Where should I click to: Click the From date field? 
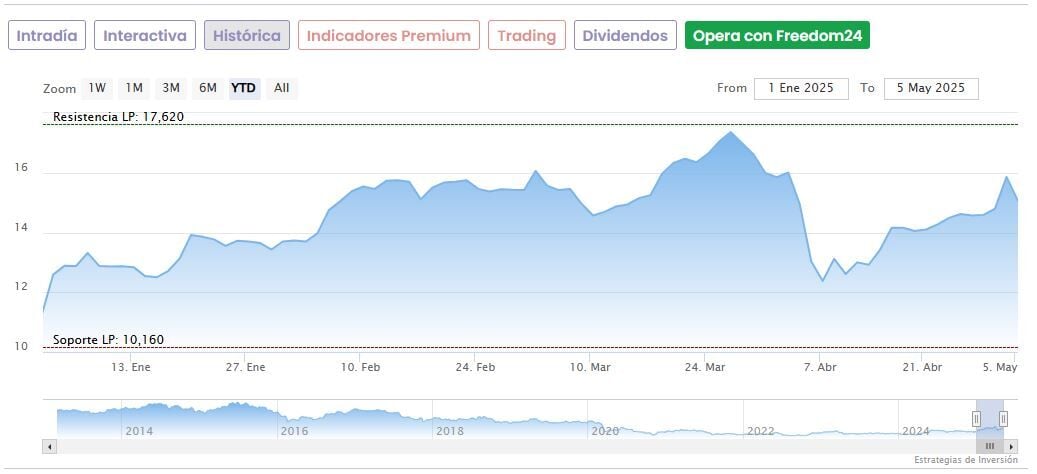click(x=801, y=88)
